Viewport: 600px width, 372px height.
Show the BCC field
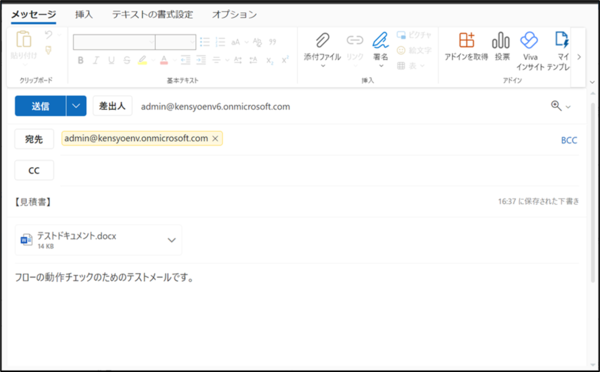pos(569,140)
